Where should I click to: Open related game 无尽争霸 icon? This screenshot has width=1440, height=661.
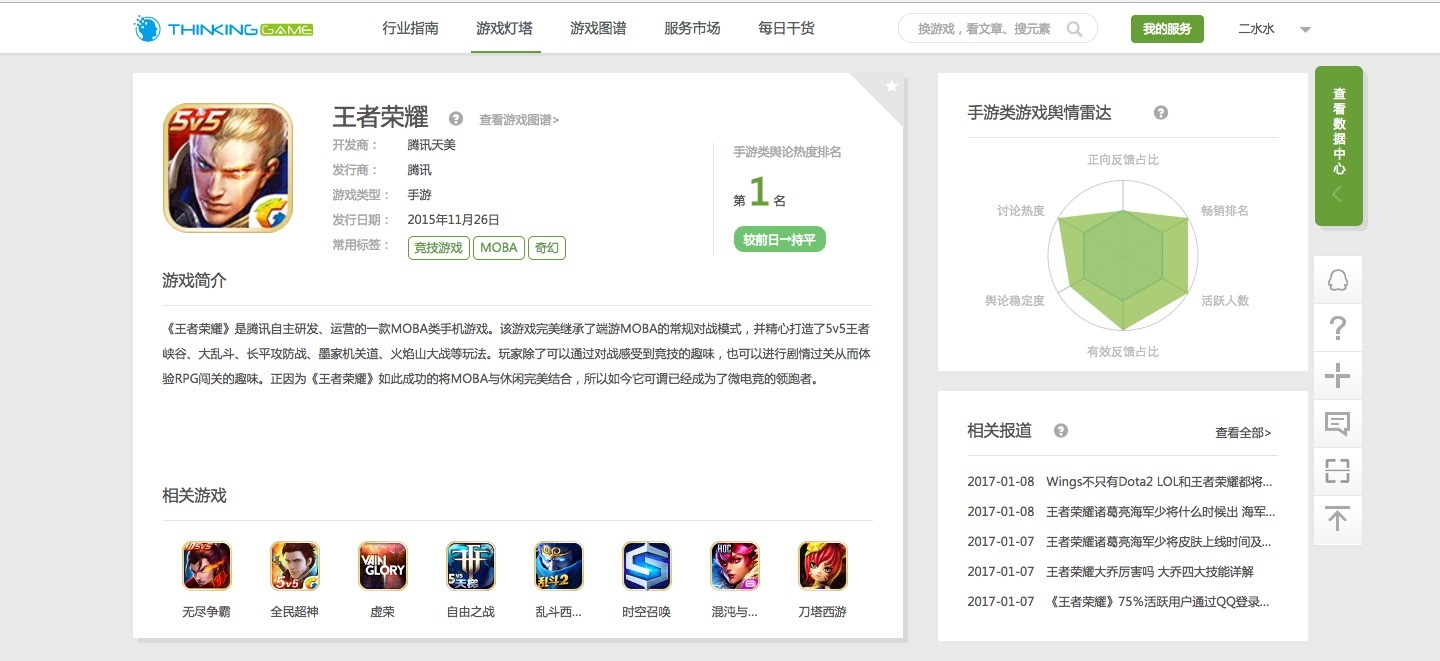tap(207, 566)
